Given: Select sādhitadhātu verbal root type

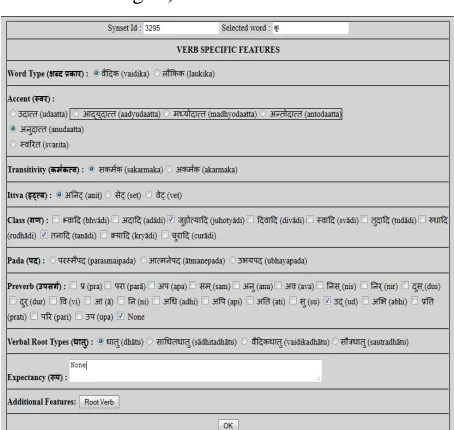Looking at the screenshot, I should click(x=149, y=341).
